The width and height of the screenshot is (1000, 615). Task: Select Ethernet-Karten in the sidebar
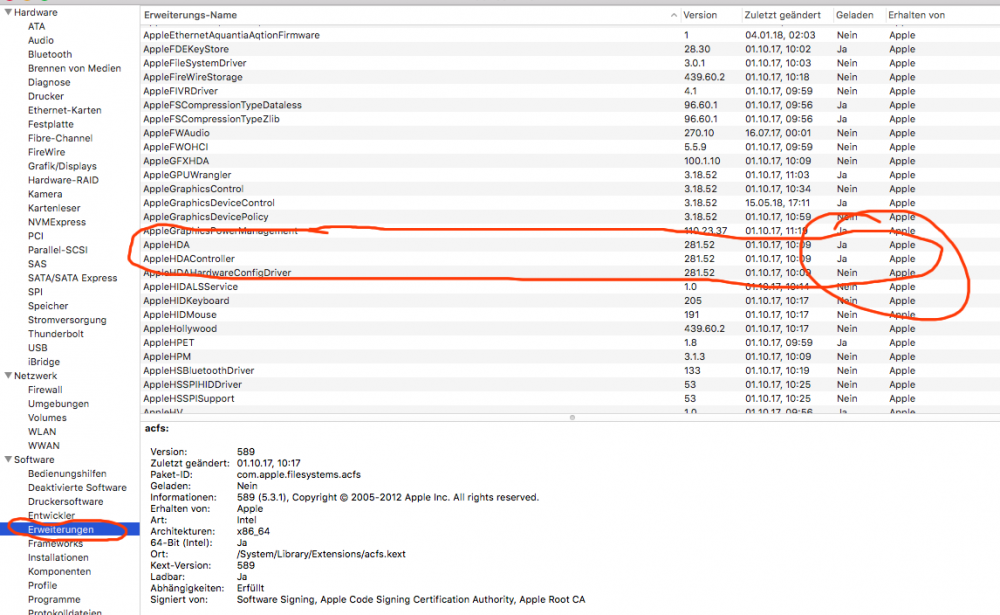[64, 110]
